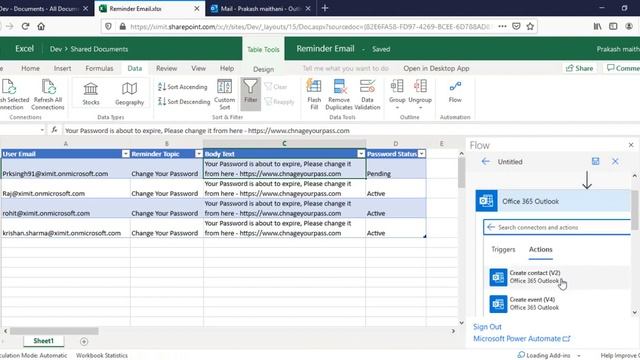
Task: Click Refresh All Connections
Action: (48, 94)
